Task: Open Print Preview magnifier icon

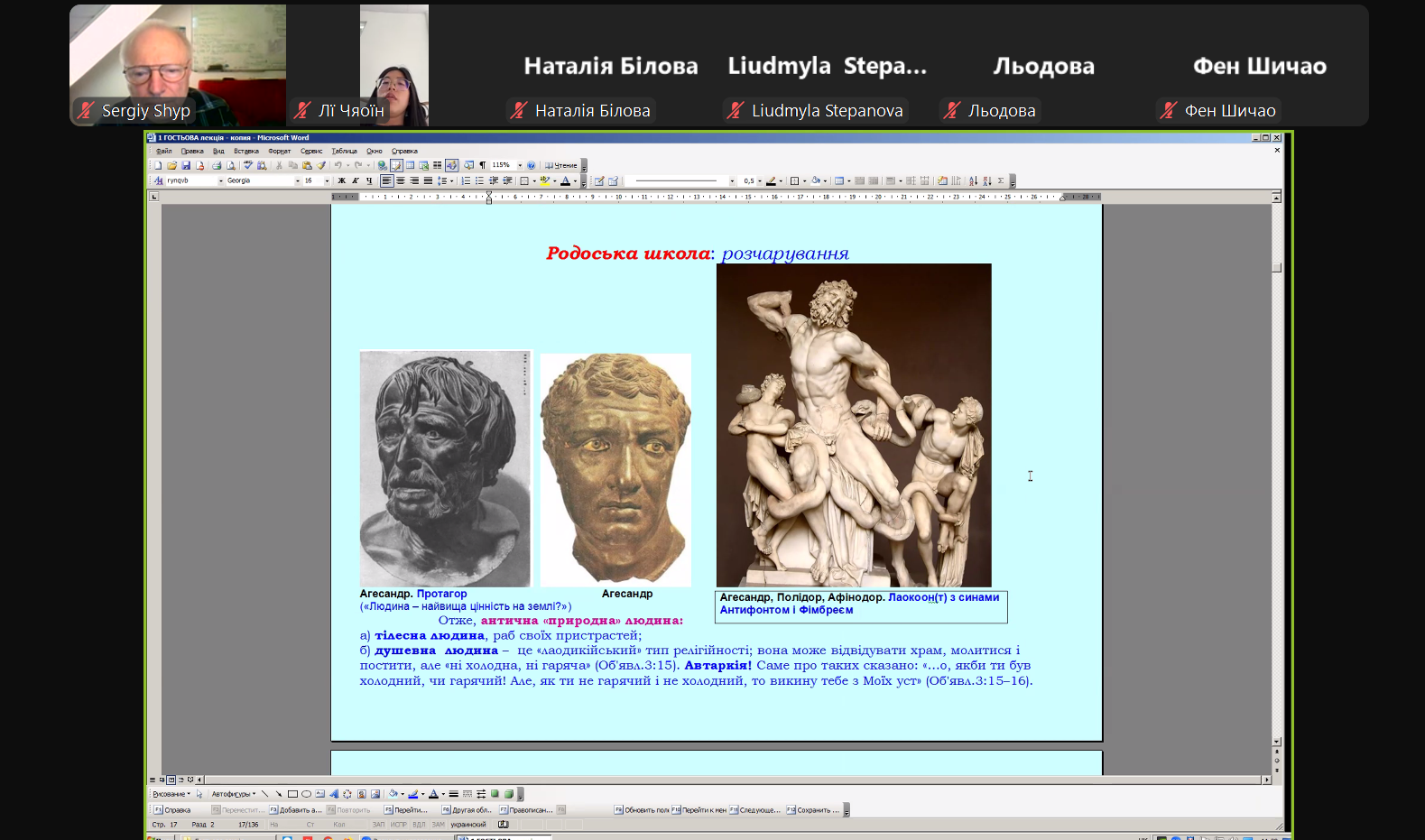Action: [230, 165]
